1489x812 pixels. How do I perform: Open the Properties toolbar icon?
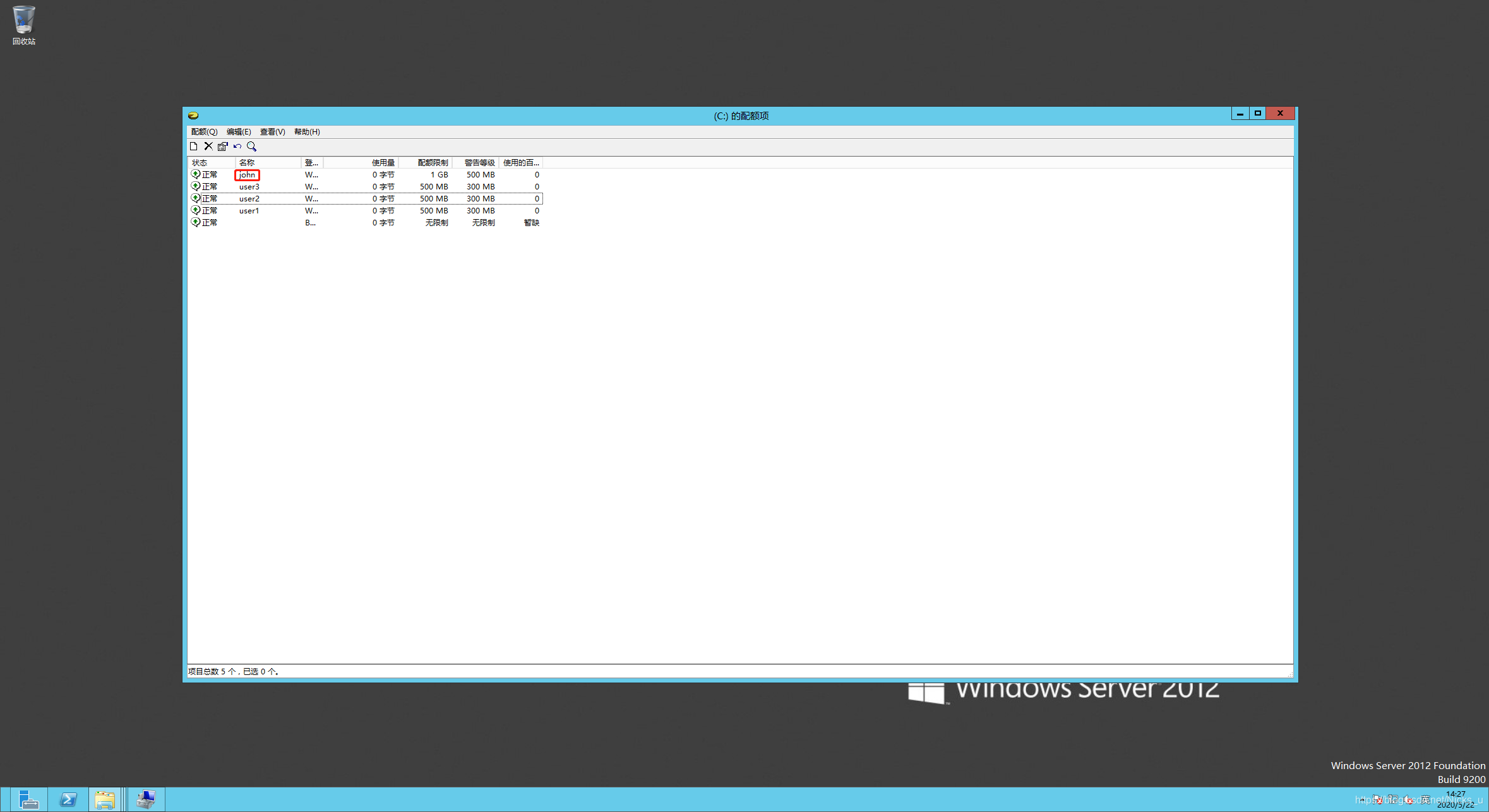[x=223, y=146]
